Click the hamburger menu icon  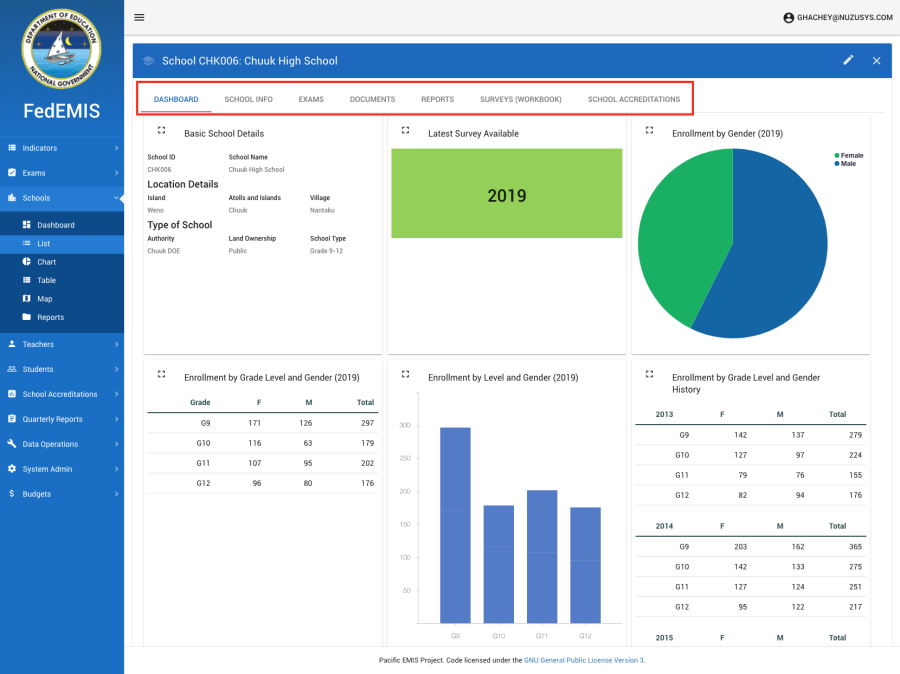coord(139,17)
